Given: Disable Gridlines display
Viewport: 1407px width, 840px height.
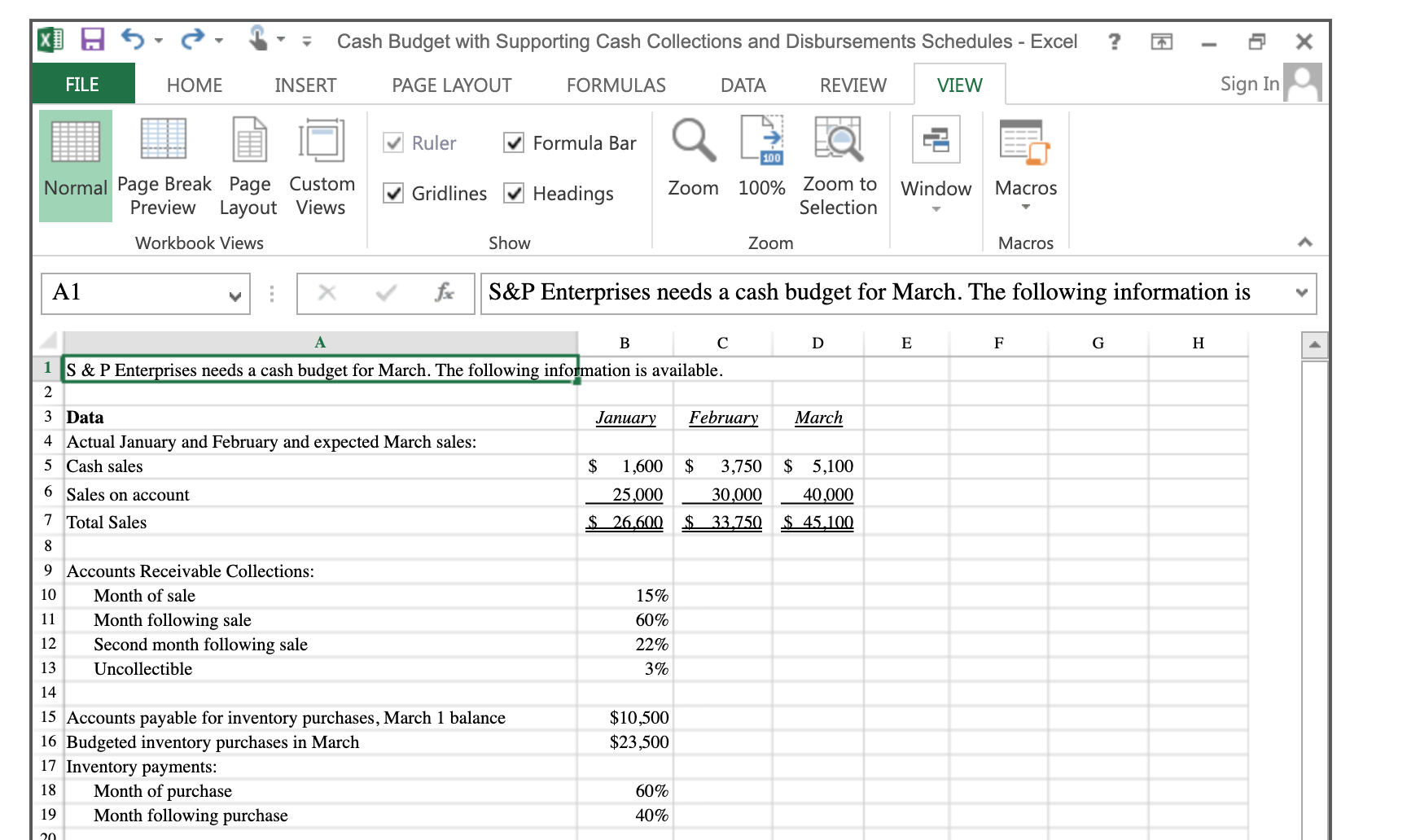Looking at the screenshot, I should coord(393,193).
